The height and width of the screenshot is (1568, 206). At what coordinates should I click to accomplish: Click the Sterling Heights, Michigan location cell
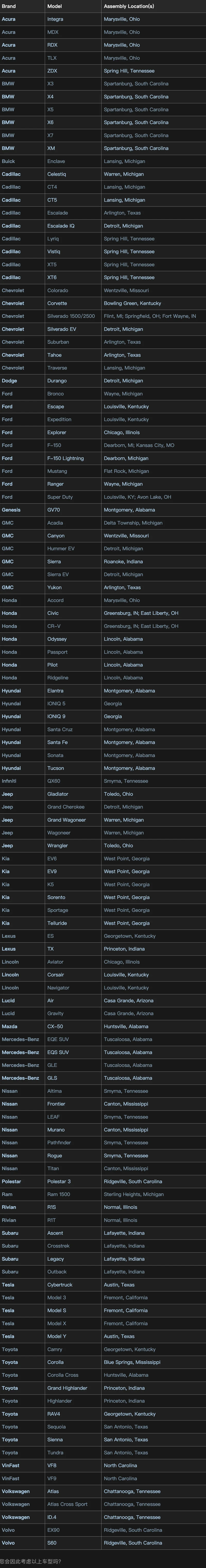pos(133,1194)
